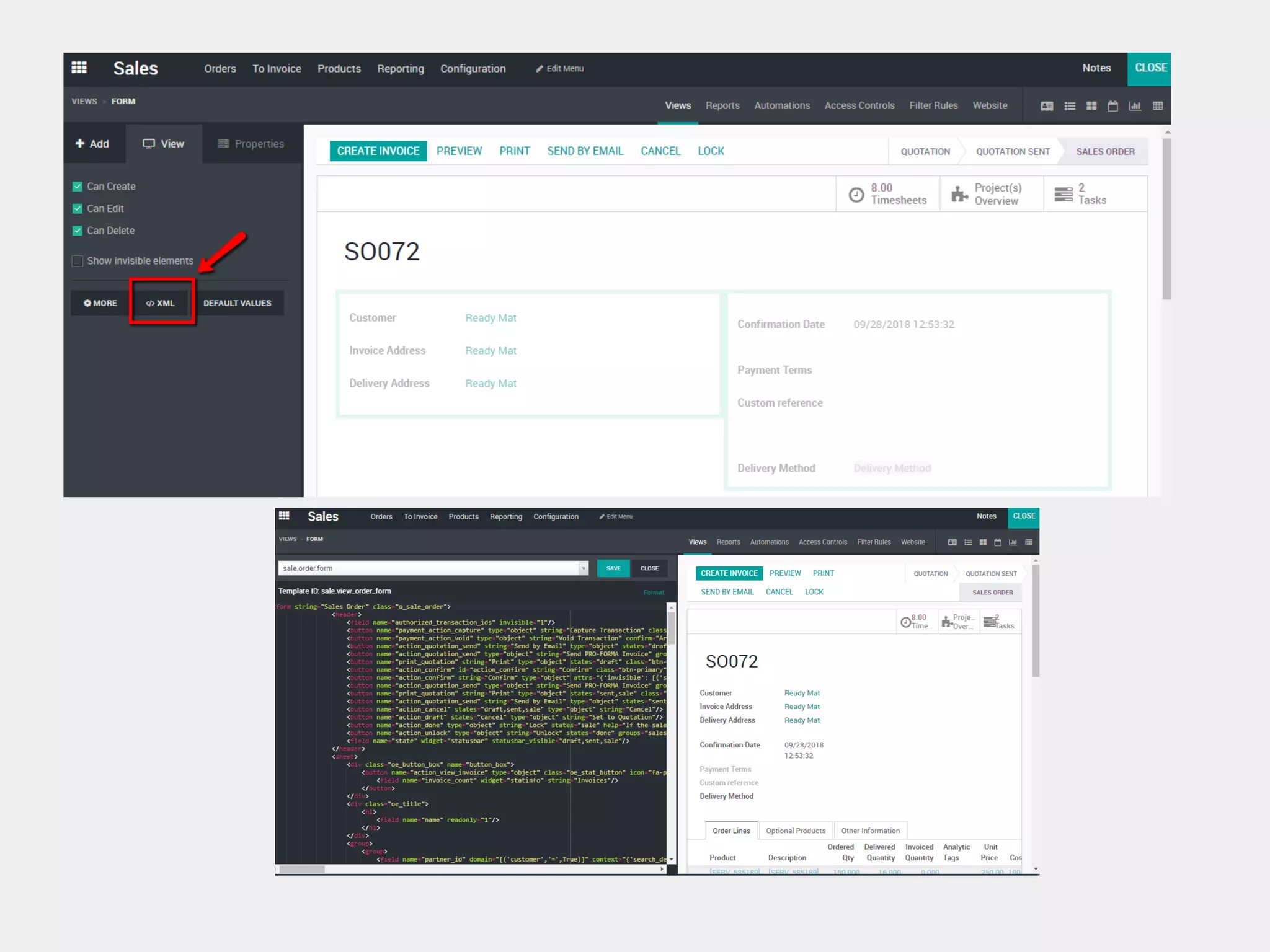Uncheck the Can Create checkbox
The image size is (1270, 952).
(78, 187)
